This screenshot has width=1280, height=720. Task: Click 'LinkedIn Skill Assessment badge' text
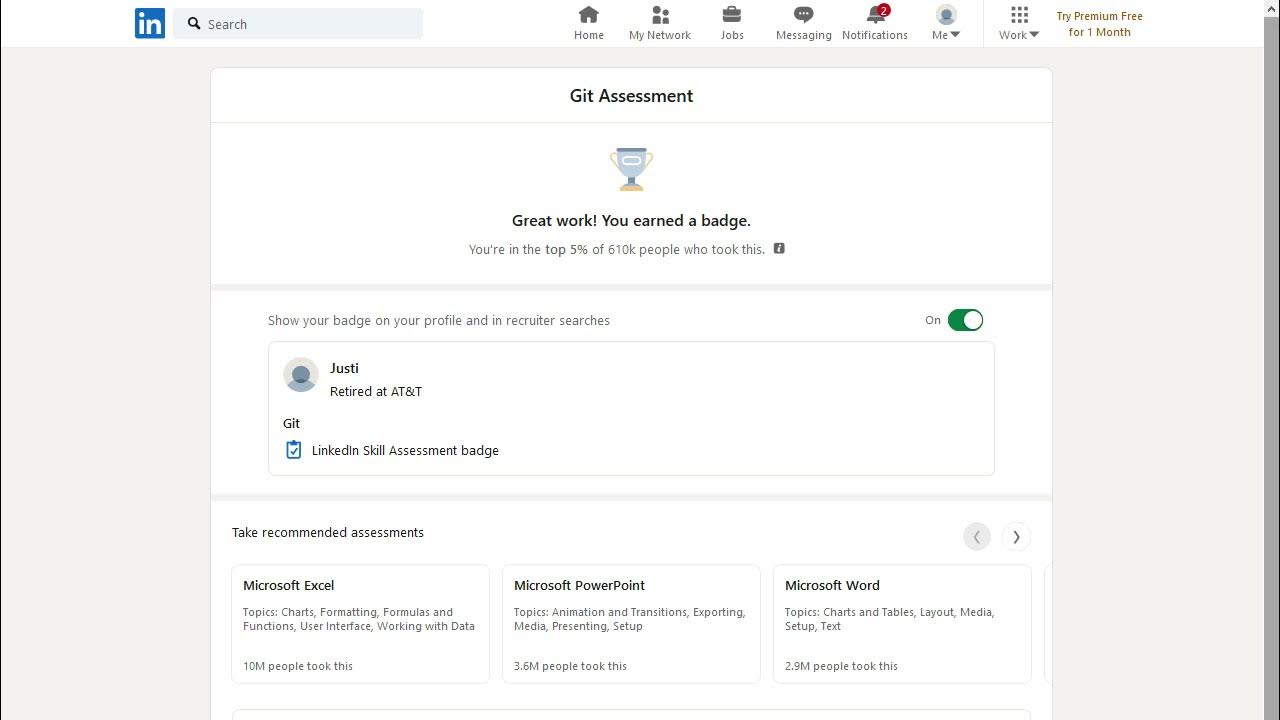405,450
